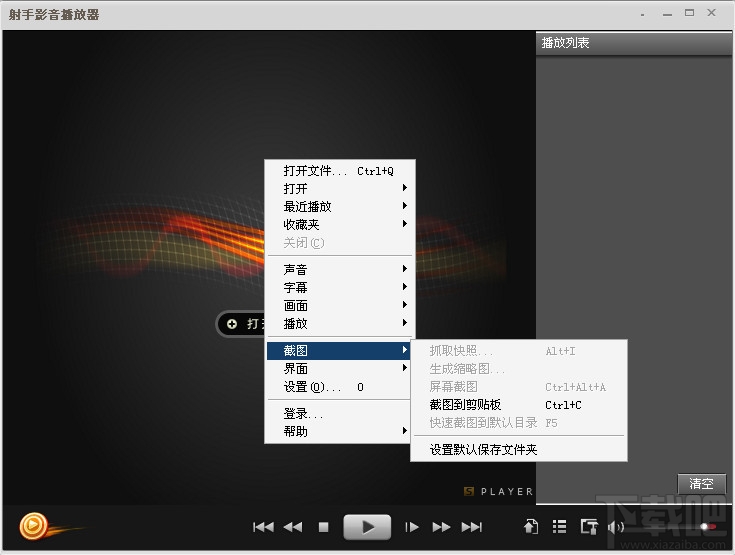Skip to previous track
This screenshot has width=735, height=555.
point(263,527)
